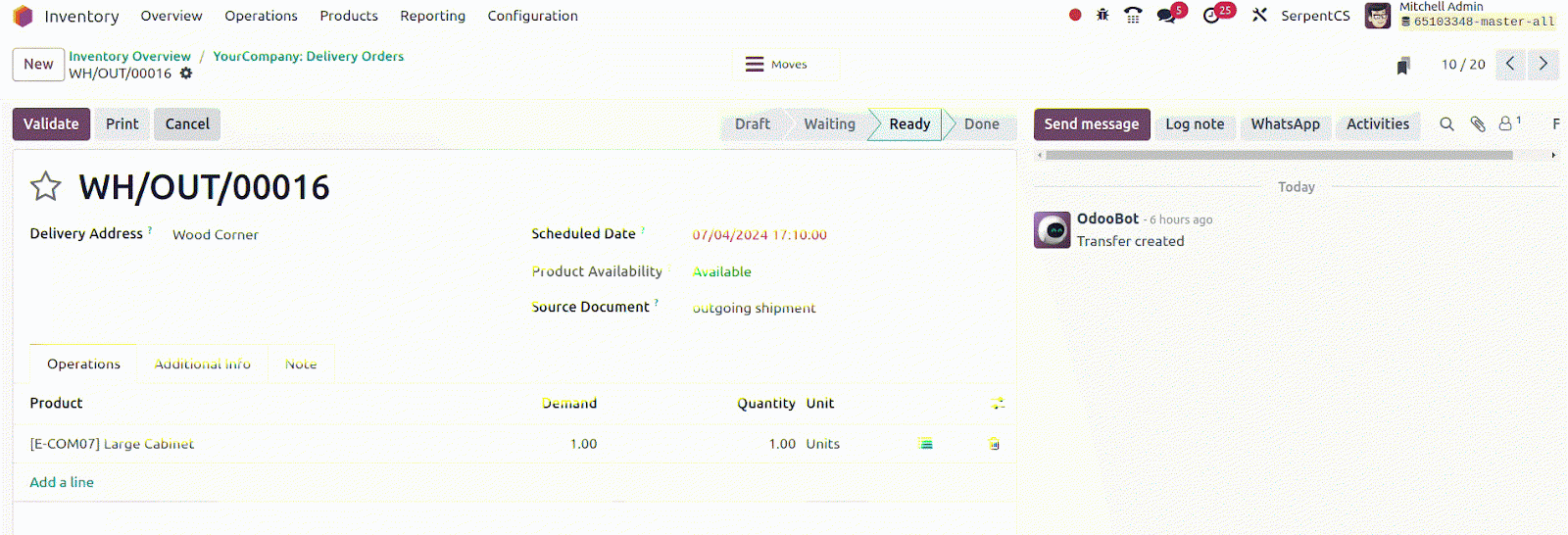The image size is (1568, 535).
Task: Open the Reporting menu
Action: (x=432, y=16)
